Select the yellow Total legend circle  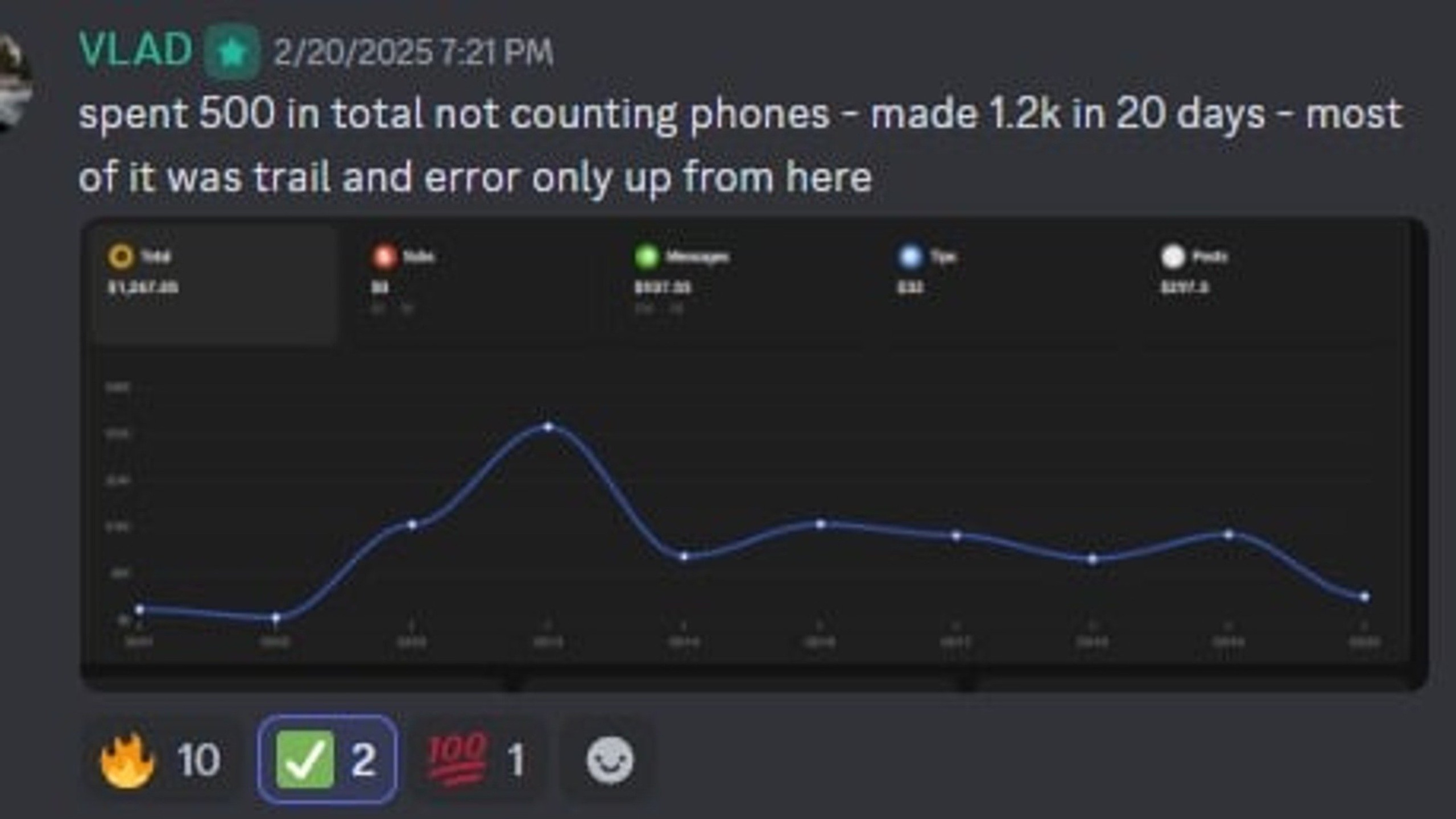point(121,257)
